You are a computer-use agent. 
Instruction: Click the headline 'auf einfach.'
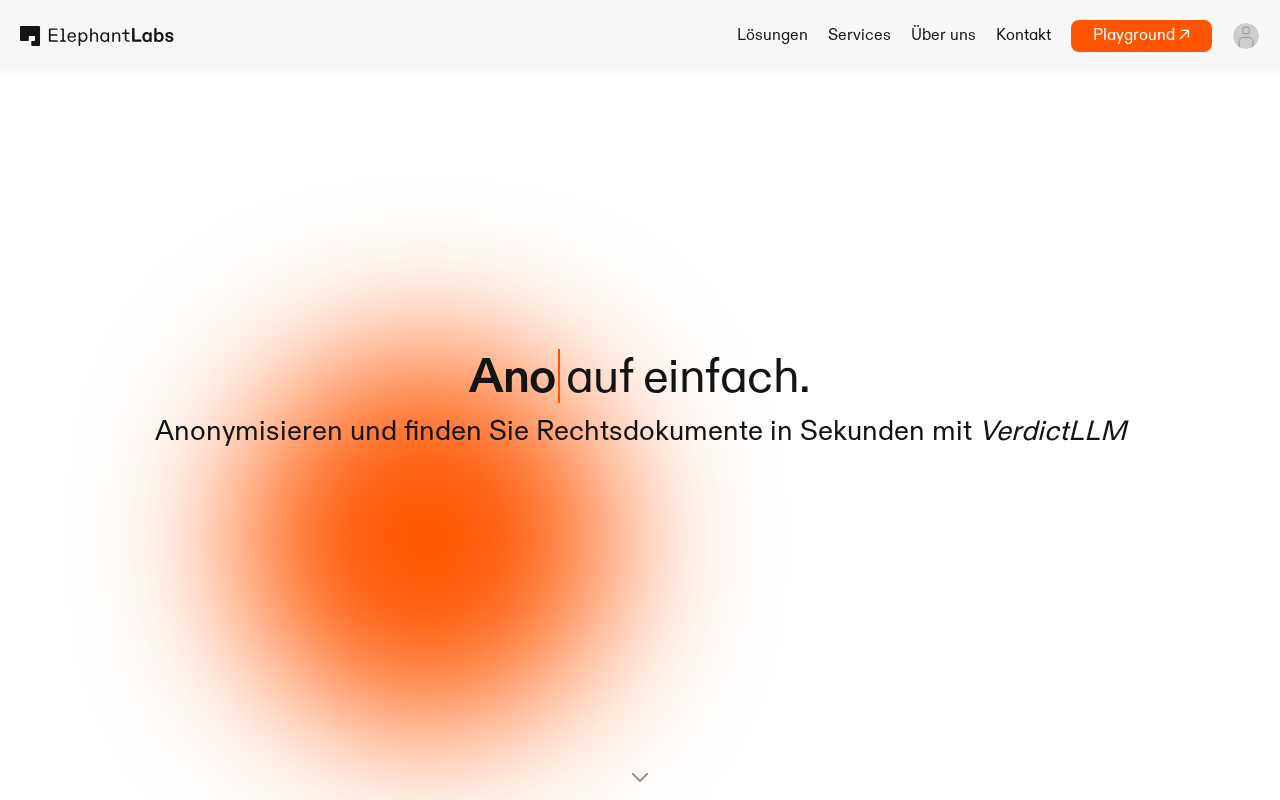click(688, 377)
